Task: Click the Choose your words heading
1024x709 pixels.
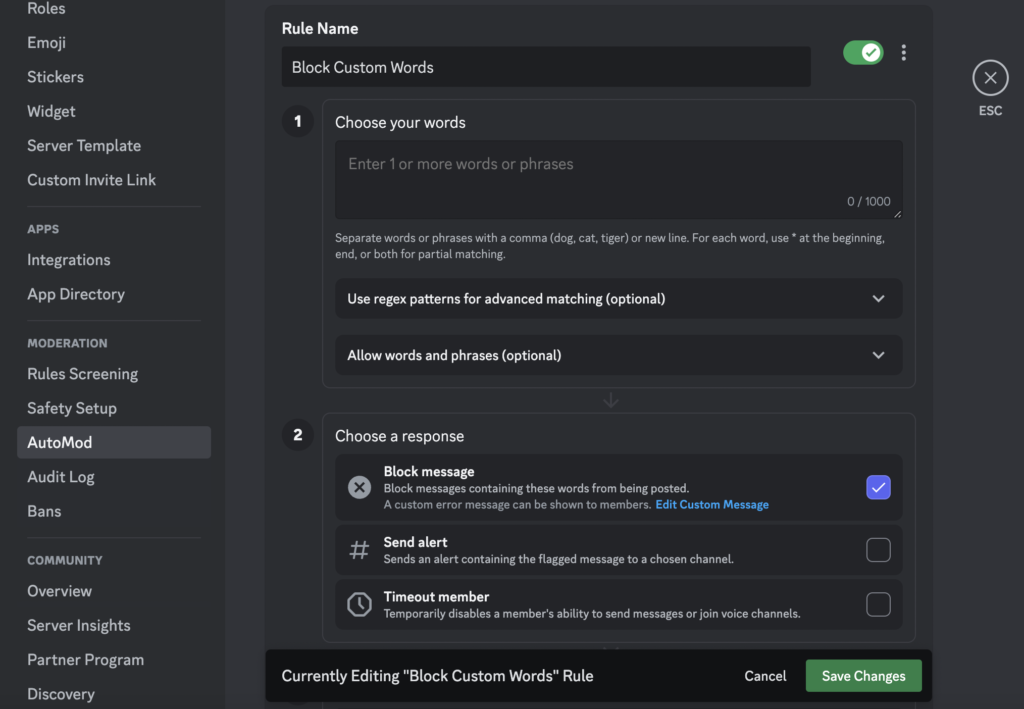Action: click(400, 123)
